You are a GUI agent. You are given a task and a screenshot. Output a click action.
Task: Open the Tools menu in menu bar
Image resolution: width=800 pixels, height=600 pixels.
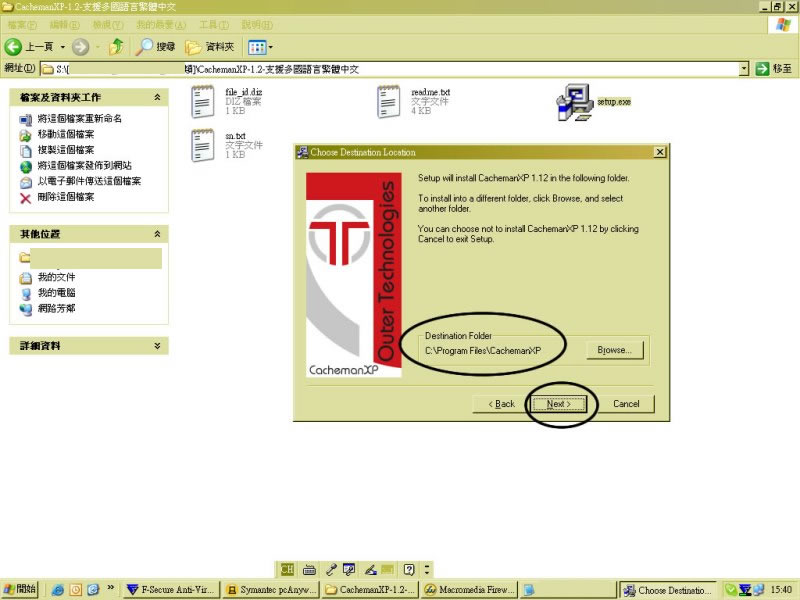(x=213, y=24)
